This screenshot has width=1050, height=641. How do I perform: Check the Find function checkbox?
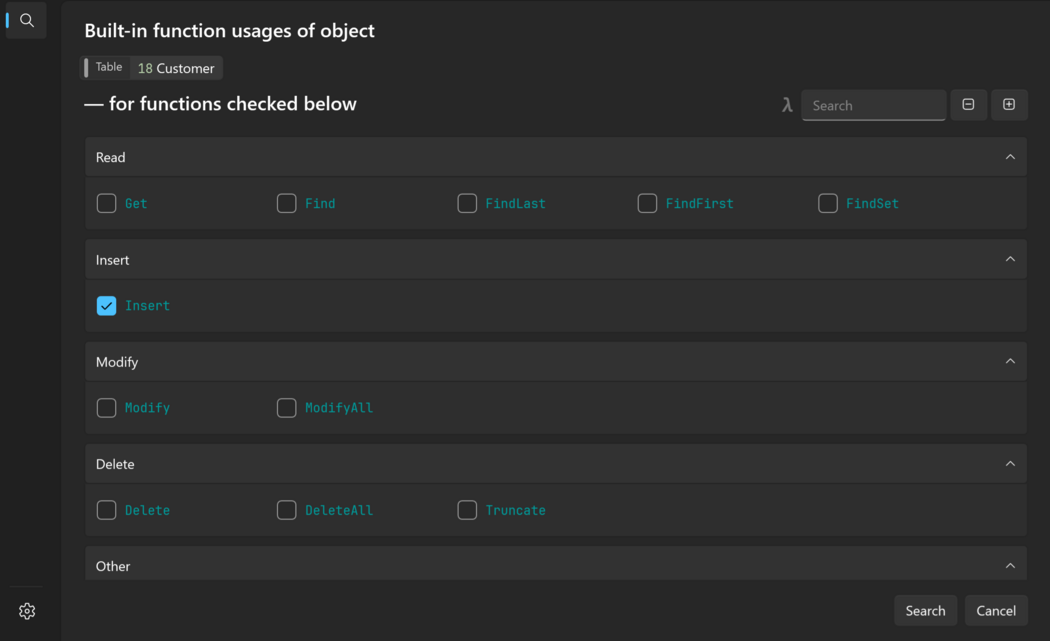(x=287, y=203)
